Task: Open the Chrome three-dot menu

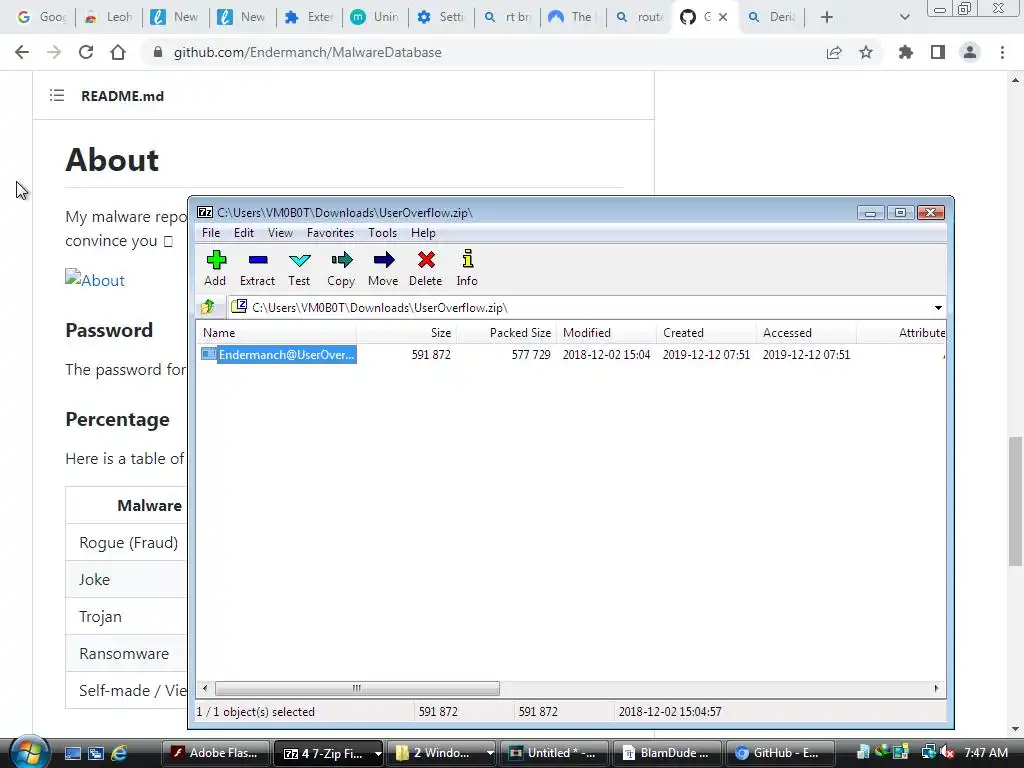Action: [x=1002, y=52]
